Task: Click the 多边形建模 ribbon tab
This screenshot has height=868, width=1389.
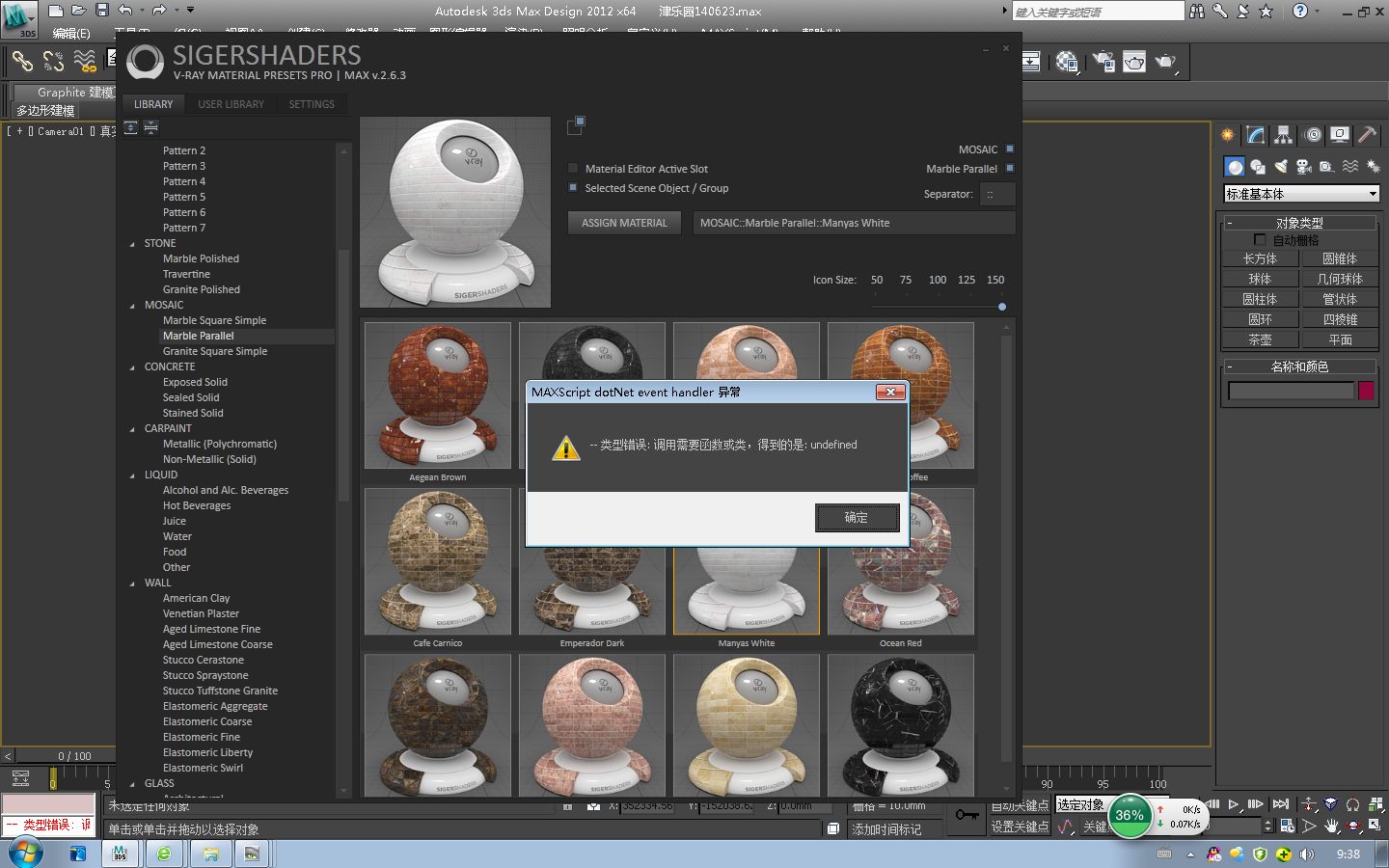Action: pos(45,111)
